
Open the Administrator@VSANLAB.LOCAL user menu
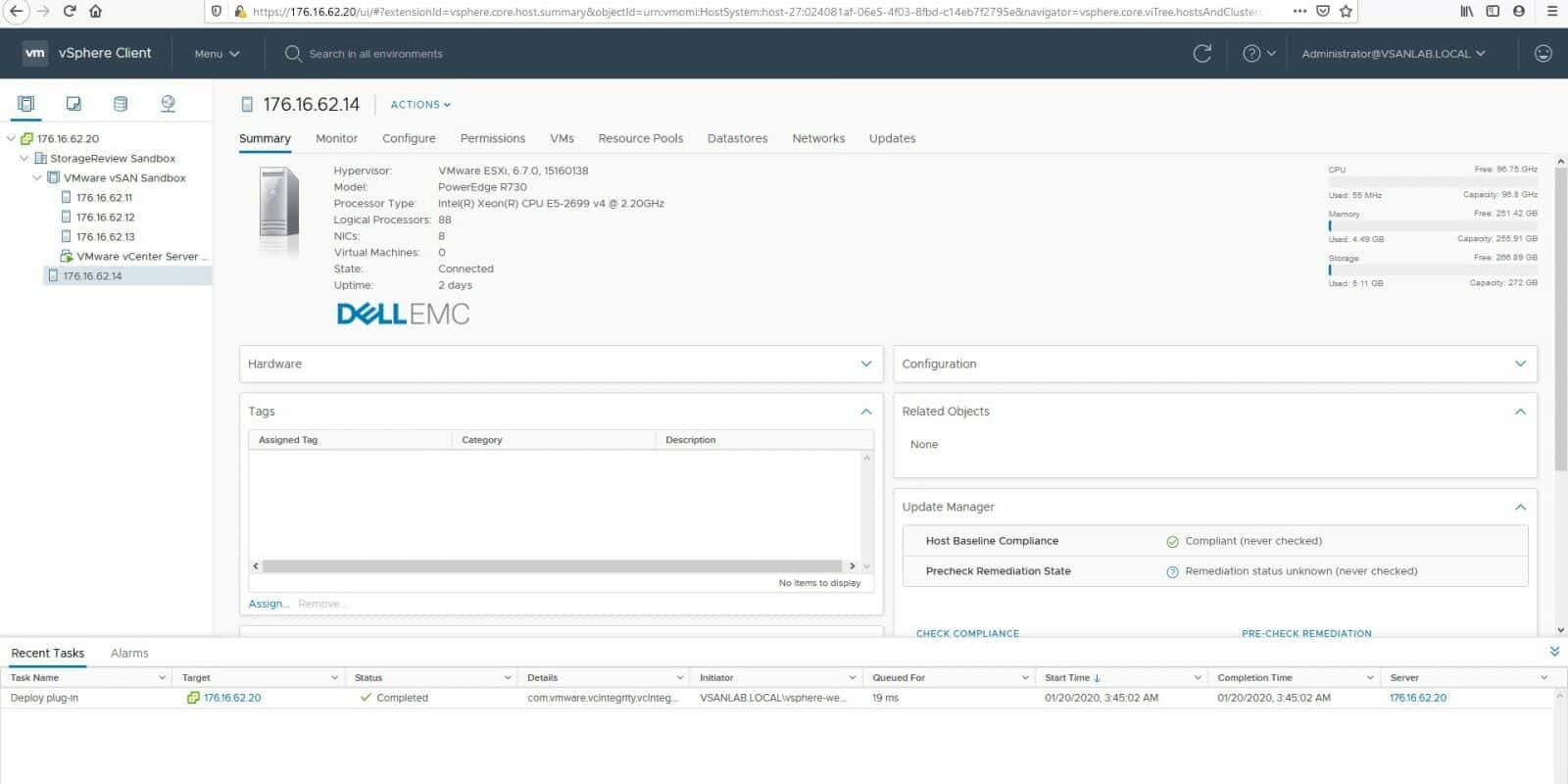[x=1393, y=54]
